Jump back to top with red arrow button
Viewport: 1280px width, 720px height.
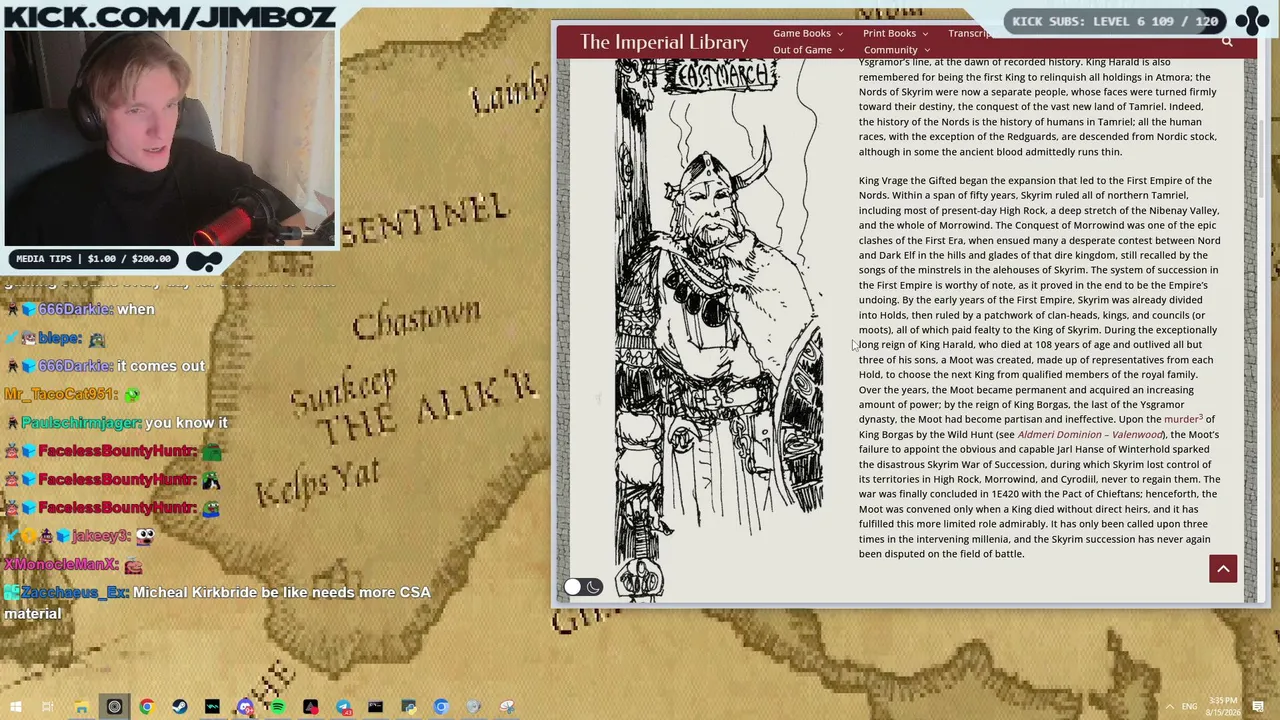click(1223, 569)
